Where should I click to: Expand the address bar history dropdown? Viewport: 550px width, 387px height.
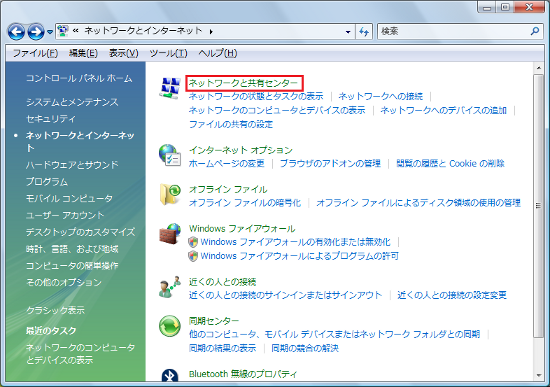point(348,32)
